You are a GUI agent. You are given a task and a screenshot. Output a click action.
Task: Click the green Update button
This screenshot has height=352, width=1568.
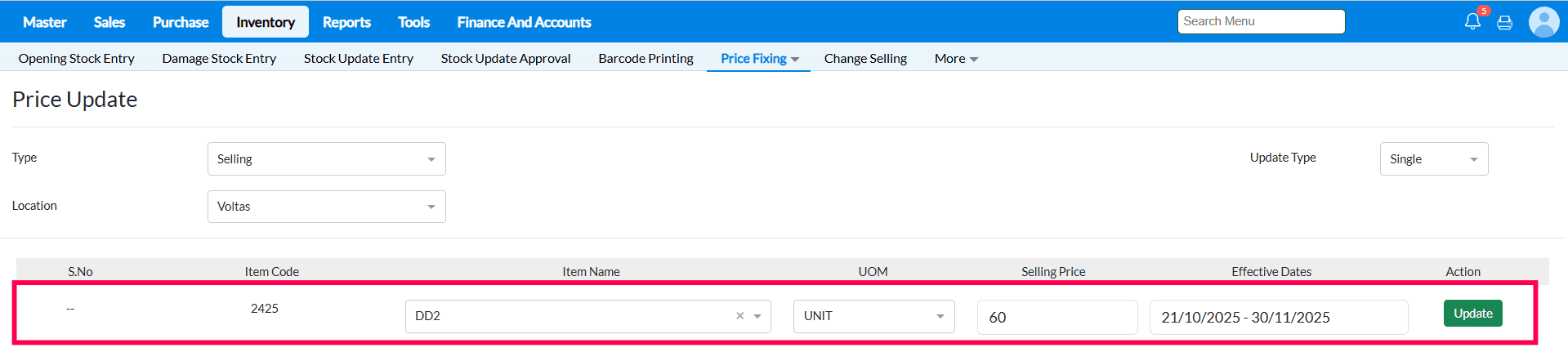[x=1472, y=314]
